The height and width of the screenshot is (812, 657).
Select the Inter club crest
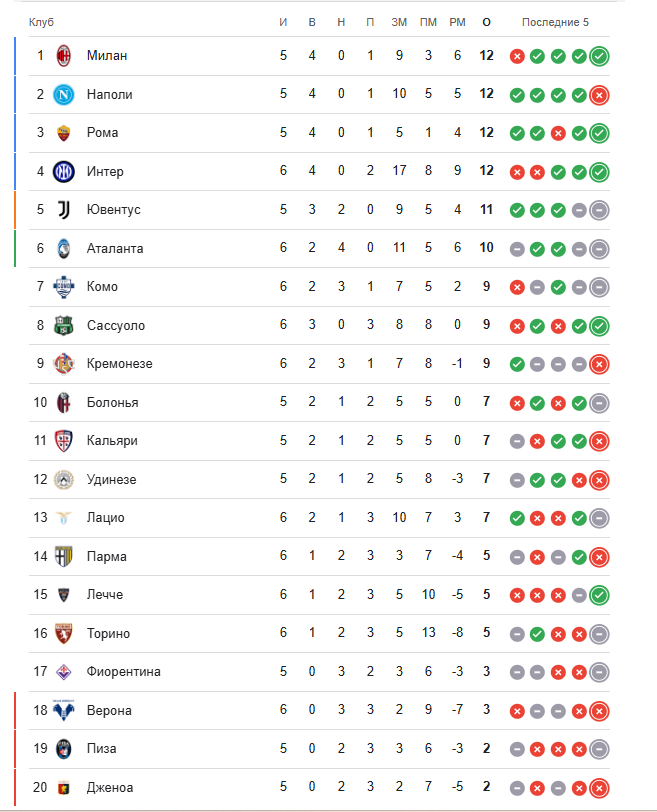[x=65, y=171]
